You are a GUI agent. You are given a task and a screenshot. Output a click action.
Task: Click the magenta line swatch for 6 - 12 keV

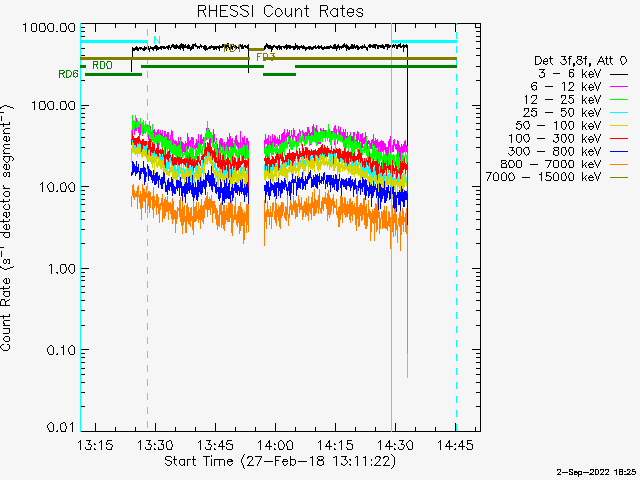tap(619, 87)
